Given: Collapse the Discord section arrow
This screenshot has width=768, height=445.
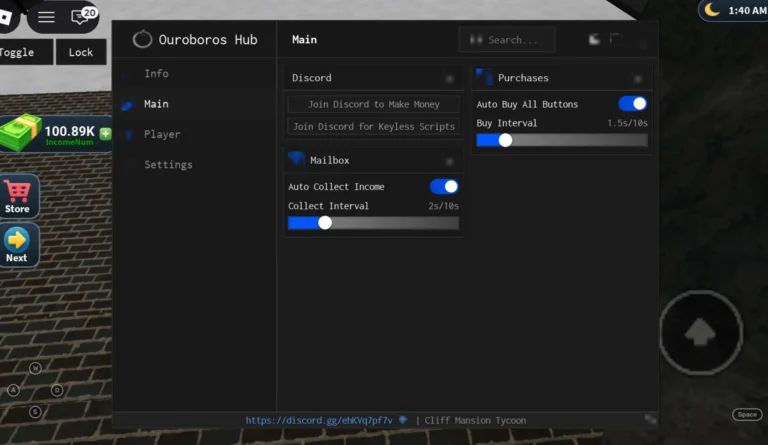Looking at the screenshot, I should point(449,79).
